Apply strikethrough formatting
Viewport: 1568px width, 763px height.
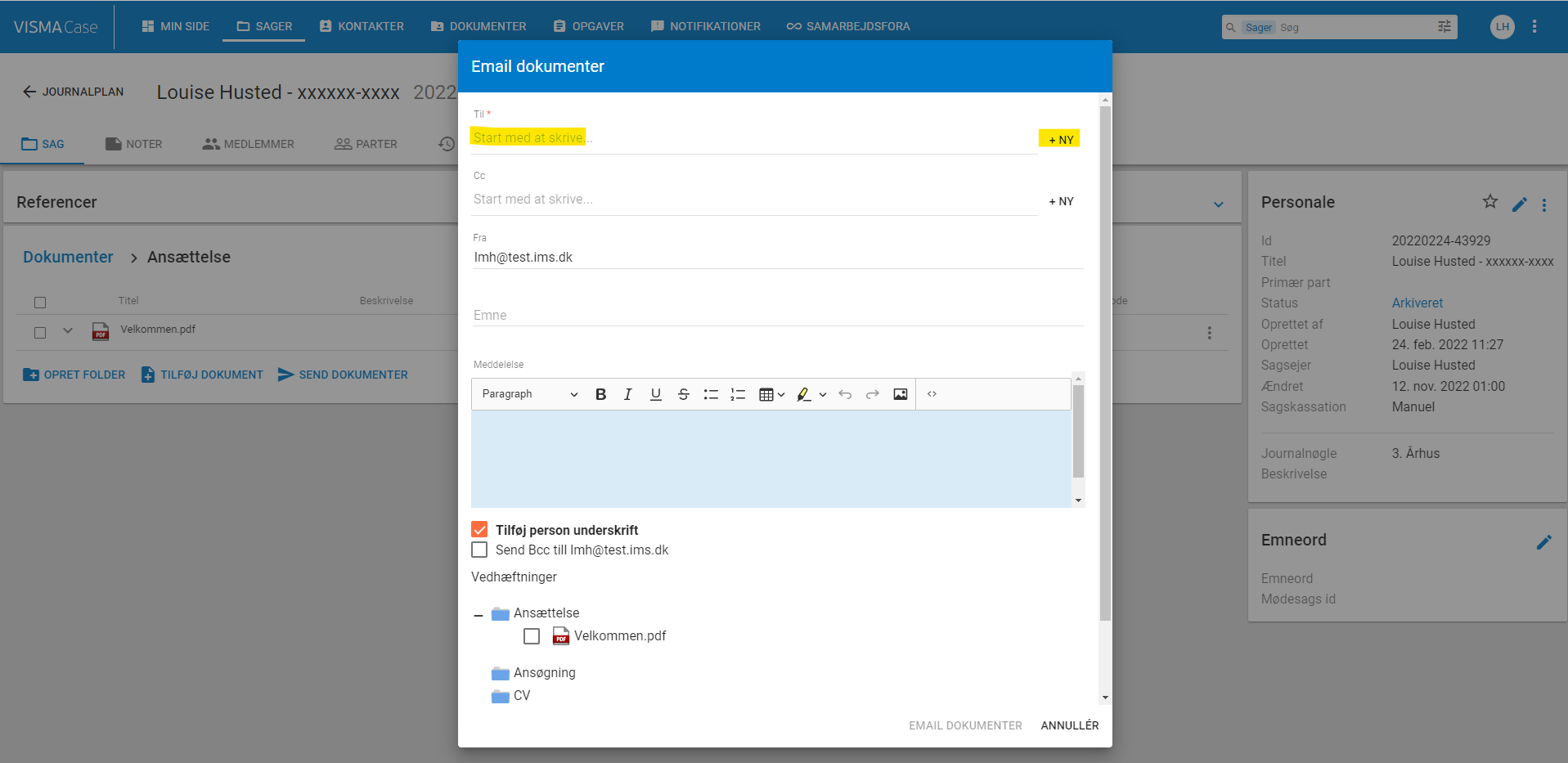pyautogui.click(x=683, y=394)
